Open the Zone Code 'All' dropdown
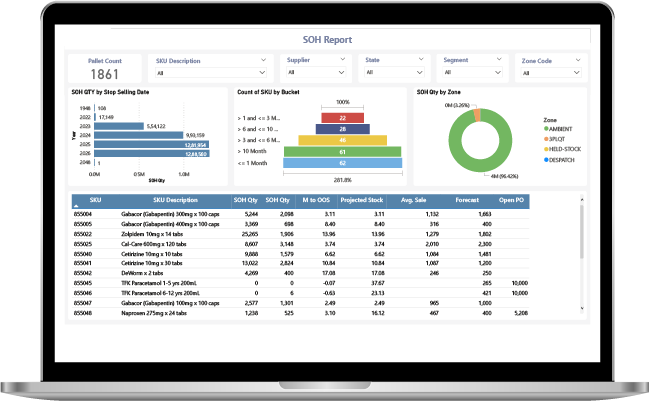This screenshot has width=649, height=401. click(x=551, y=73)
